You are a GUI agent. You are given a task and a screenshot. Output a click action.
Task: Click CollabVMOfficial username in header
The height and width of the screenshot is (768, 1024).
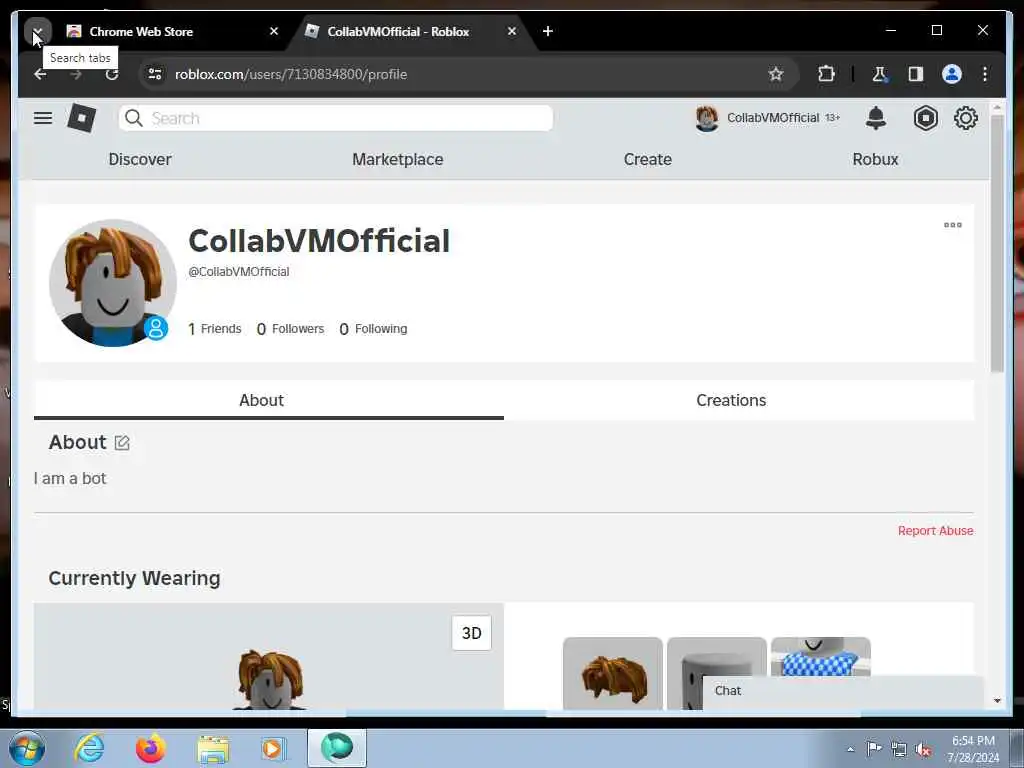(773, 118)
